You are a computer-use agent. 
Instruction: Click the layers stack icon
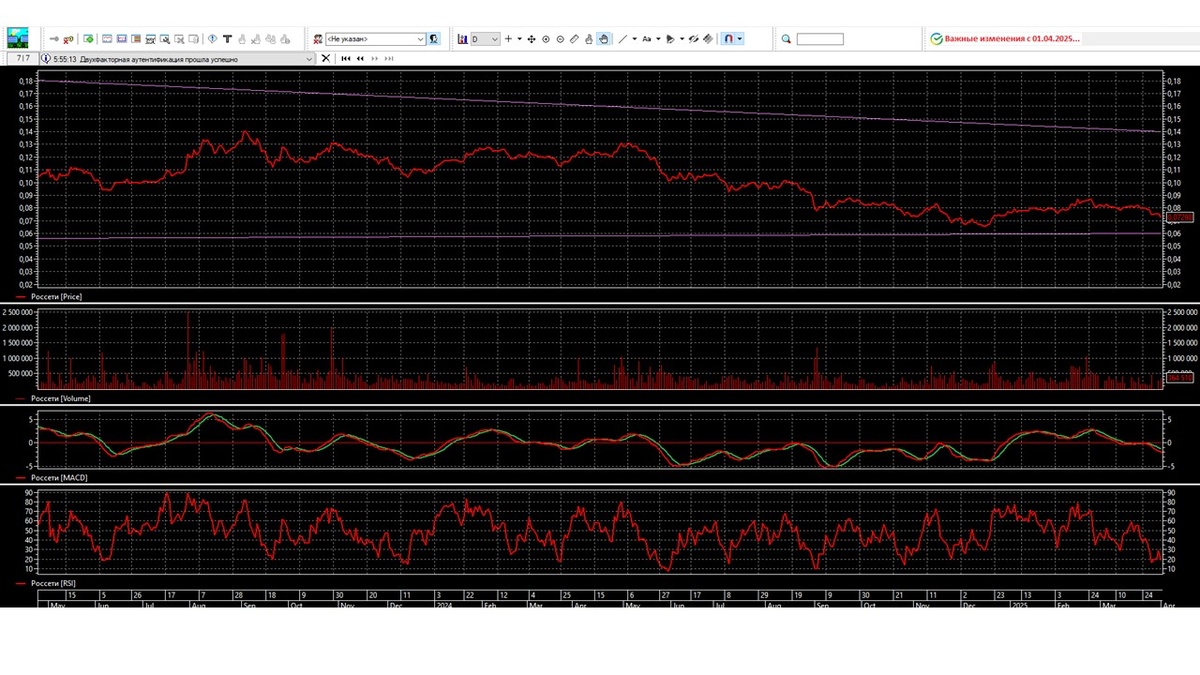tap(708, 39)
